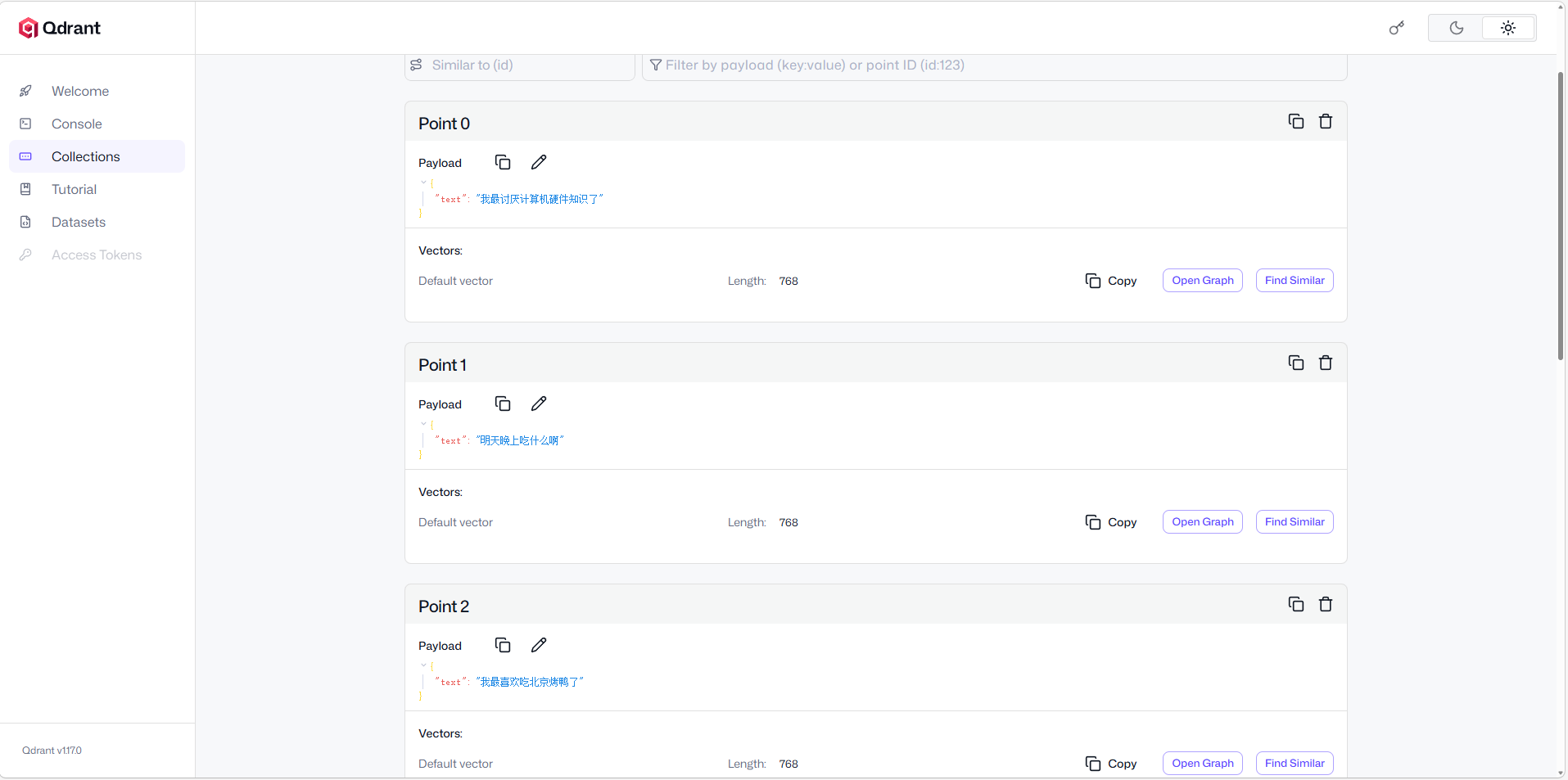Open the API key dialog icon

pyautogui.click(x=1397, y=28)
